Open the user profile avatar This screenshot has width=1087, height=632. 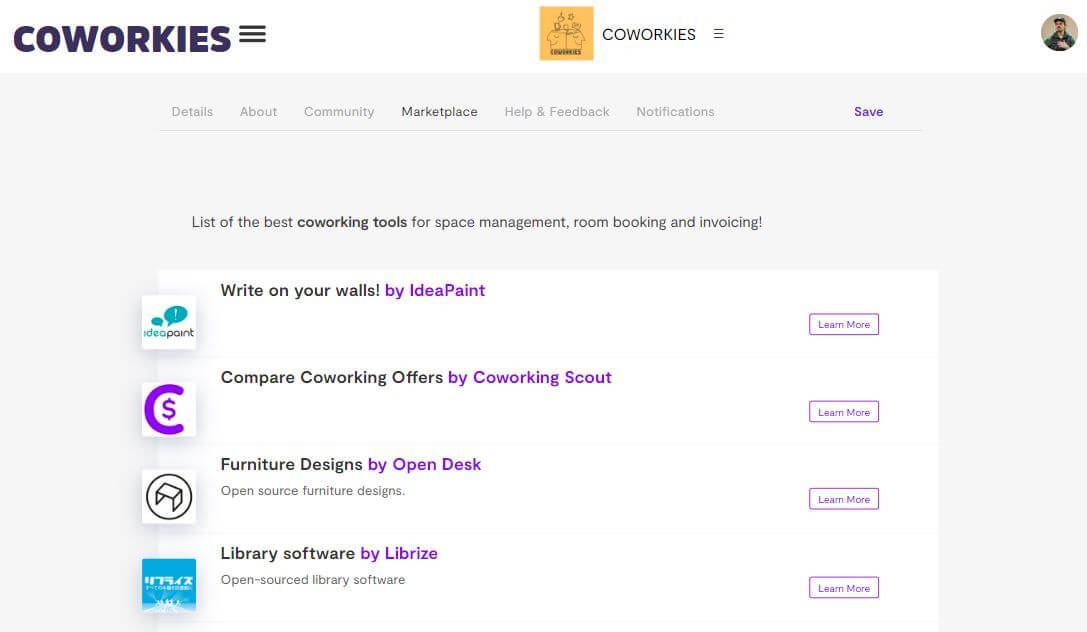(x=1059, y=33)
